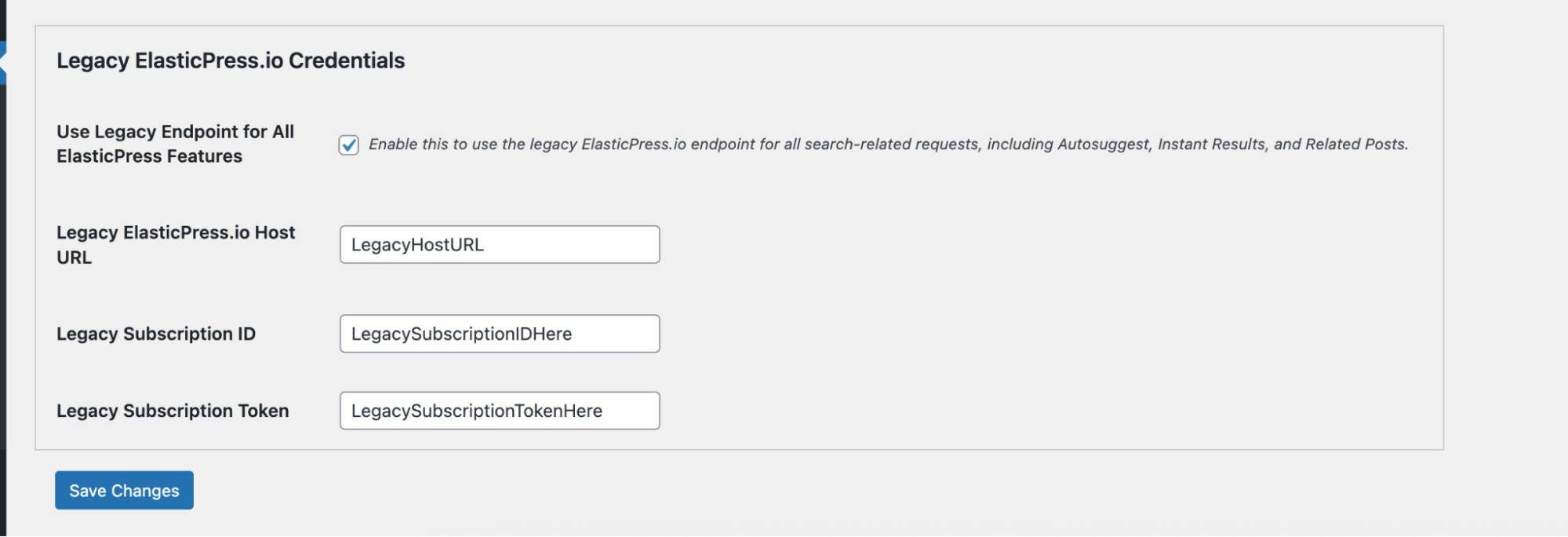This screenshot has height=537, width=1568.
Task: Focus the Legacy Subscription ID input
Action: click(499, 334)
